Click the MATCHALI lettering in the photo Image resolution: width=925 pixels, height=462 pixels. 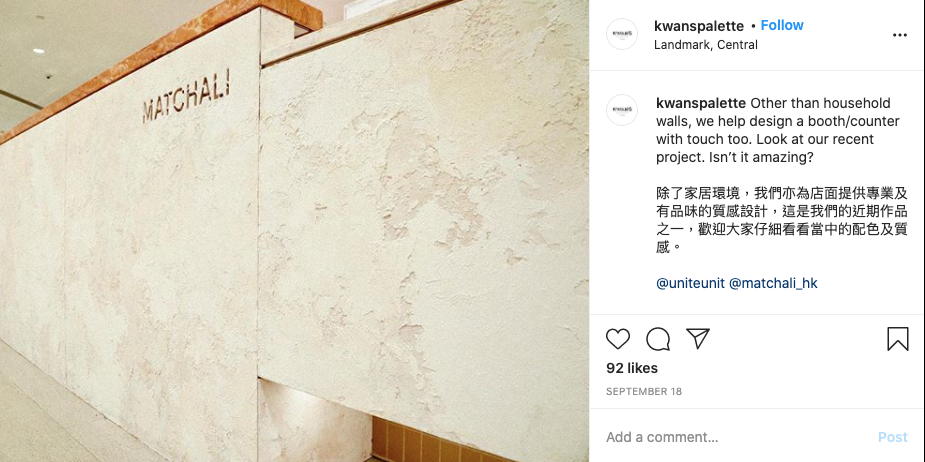pos(186,96)
